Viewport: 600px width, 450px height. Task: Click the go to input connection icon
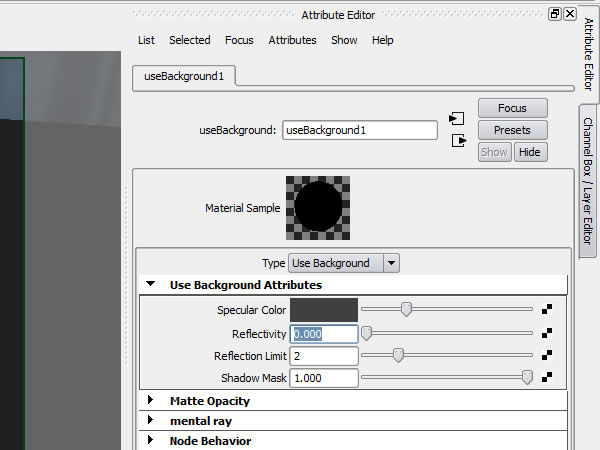(x=457, y=118)
